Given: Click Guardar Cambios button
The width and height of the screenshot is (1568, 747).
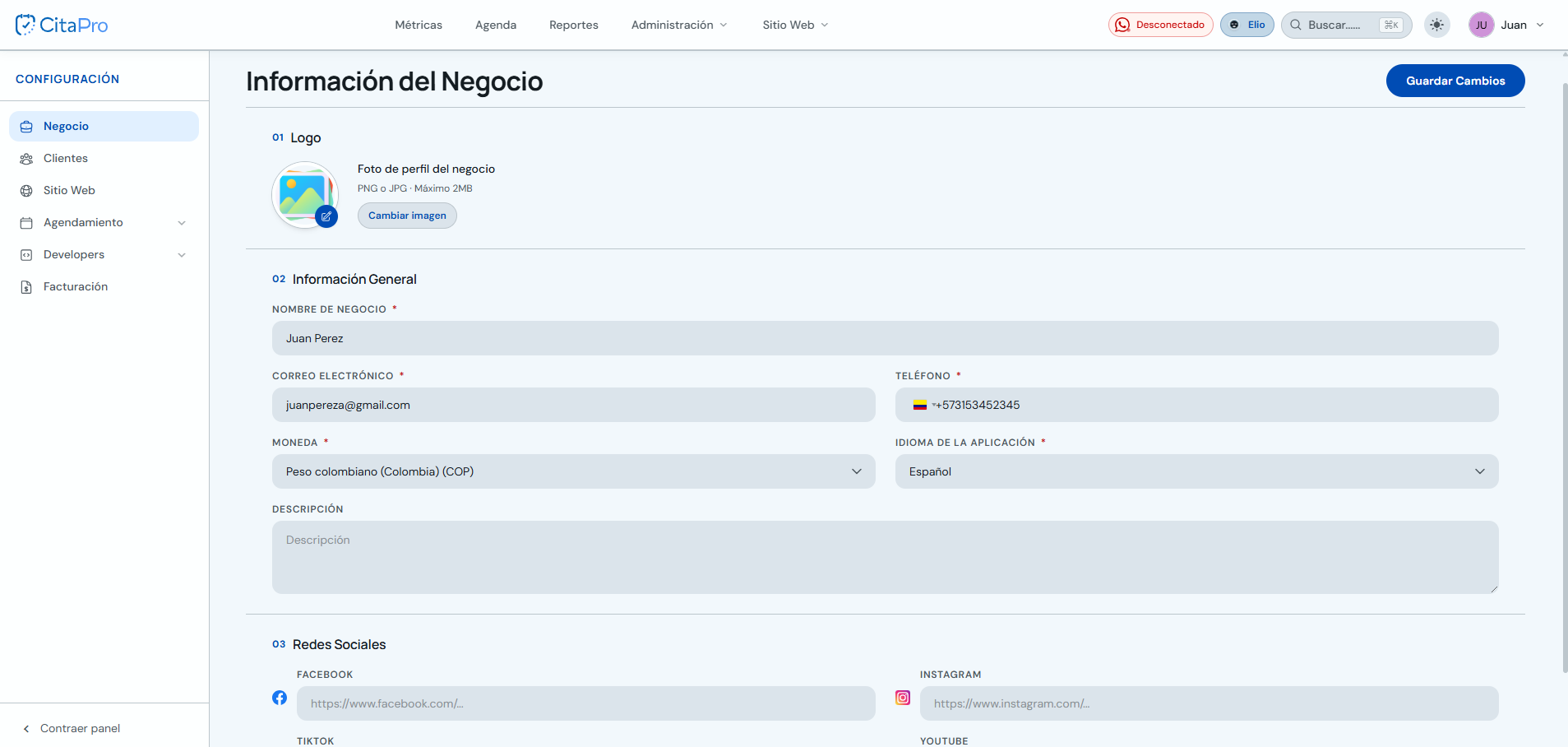Looking at the screenshot, I should coord(1455,81).
